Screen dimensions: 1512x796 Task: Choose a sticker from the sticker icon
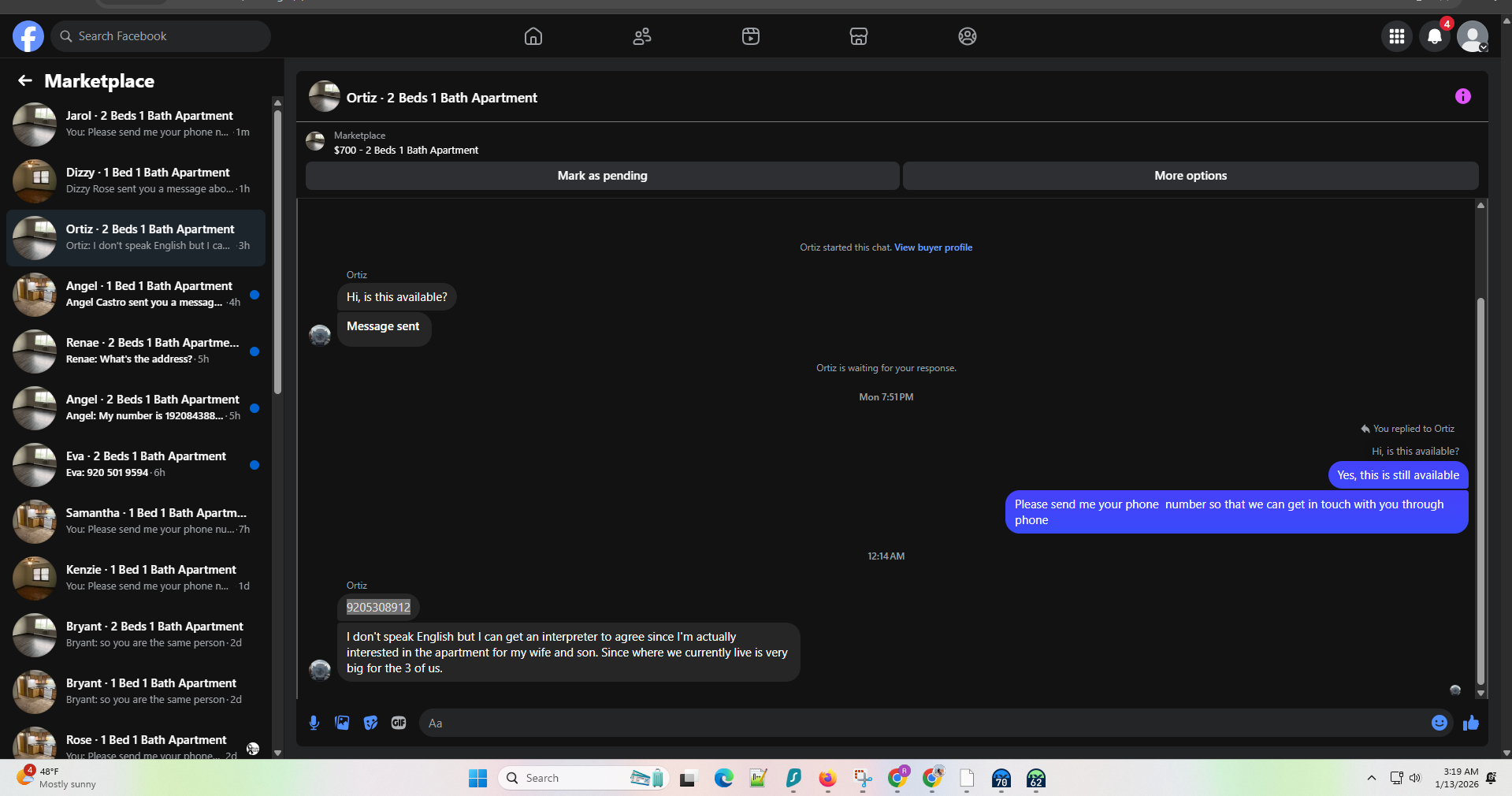(x=370, y=723)
